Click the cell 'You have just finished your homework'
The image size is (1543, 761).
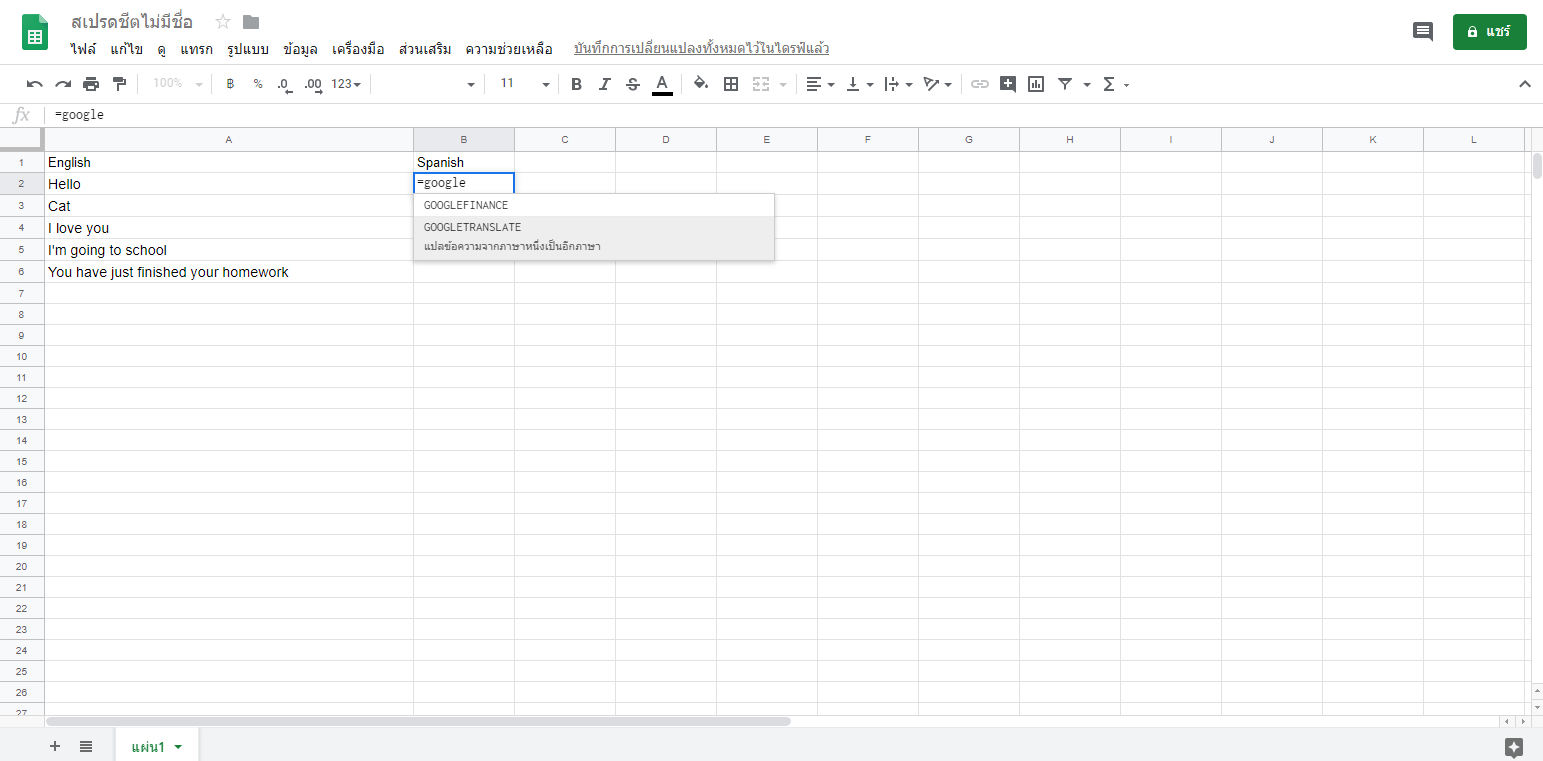[229, 272]
